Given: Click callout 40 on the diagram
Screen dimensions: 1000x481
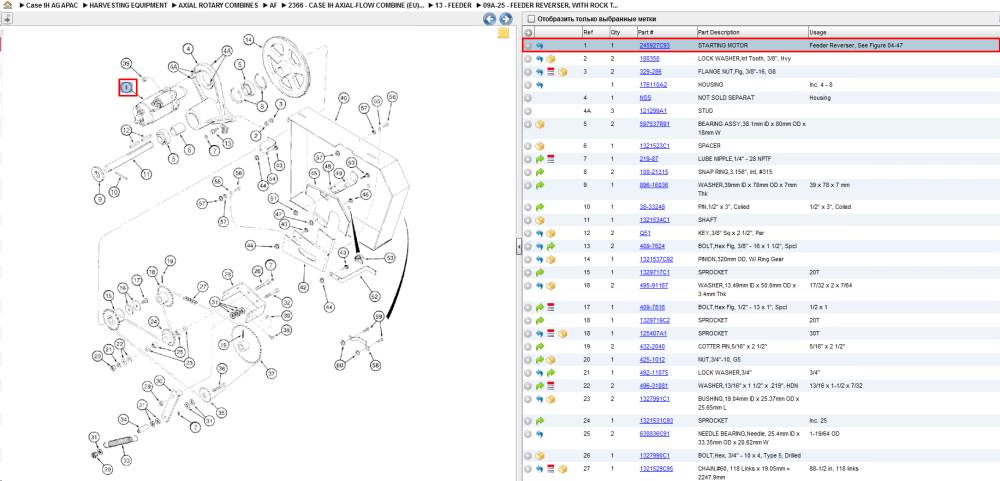Looking at the screenshot, I should click(x=344, y=98).
